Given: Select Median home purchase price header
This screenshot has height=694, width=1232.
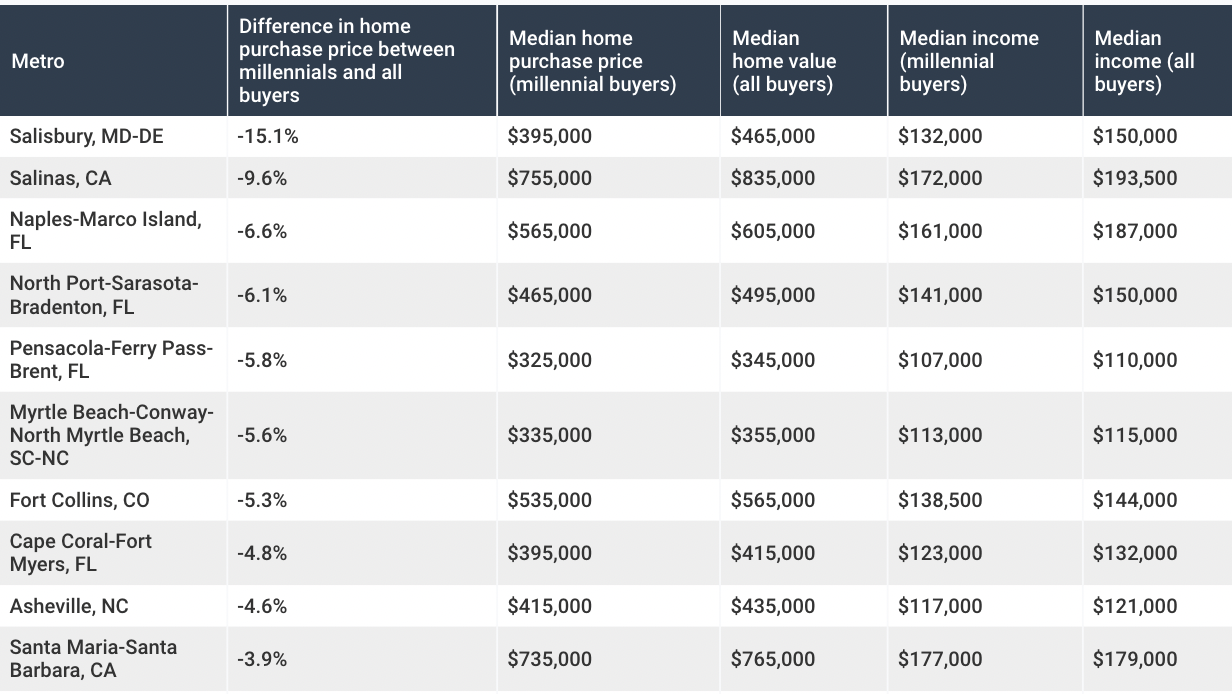Looking at the screenshot, I should point(592,61).
